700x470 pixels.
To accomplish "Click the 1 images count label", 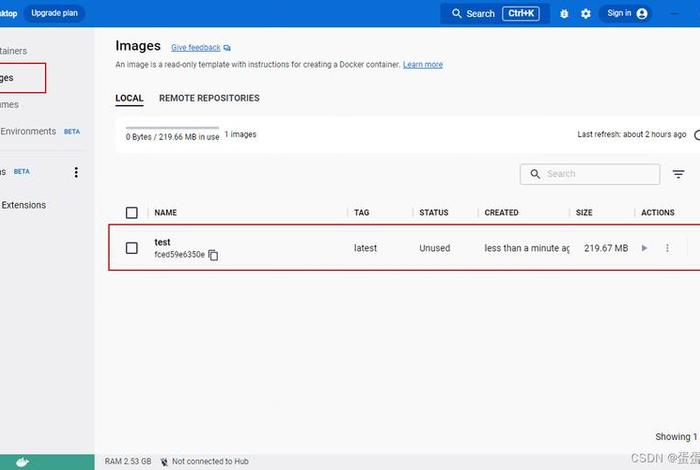I will 240,134.
